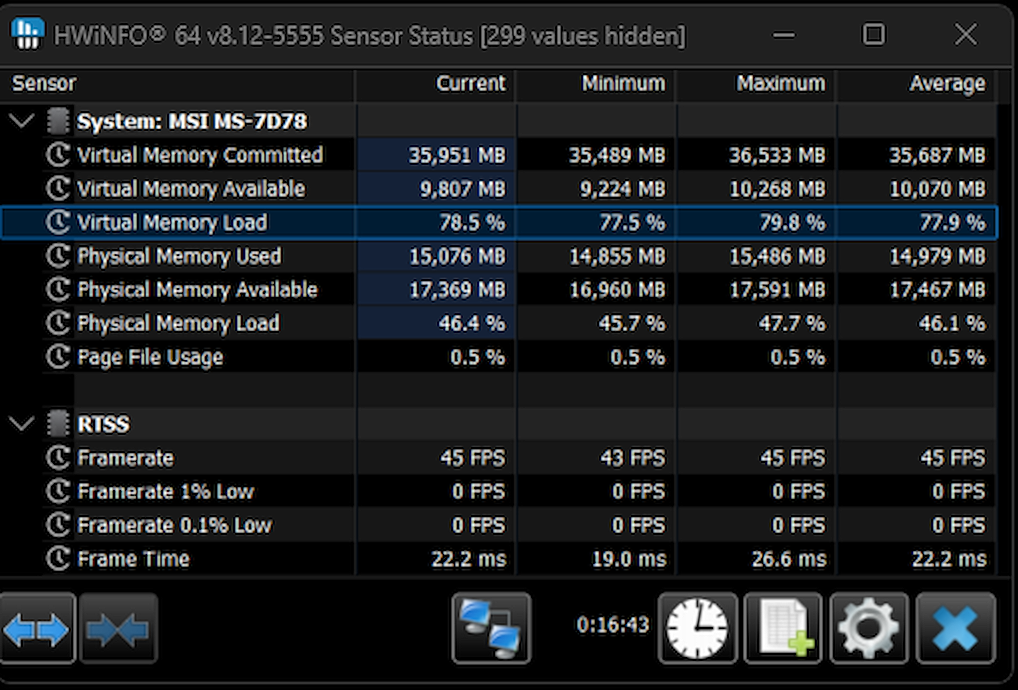1018x690 pixels.
Task: Shrink columns with the inward arrows button
Action: tap(118, 628)
